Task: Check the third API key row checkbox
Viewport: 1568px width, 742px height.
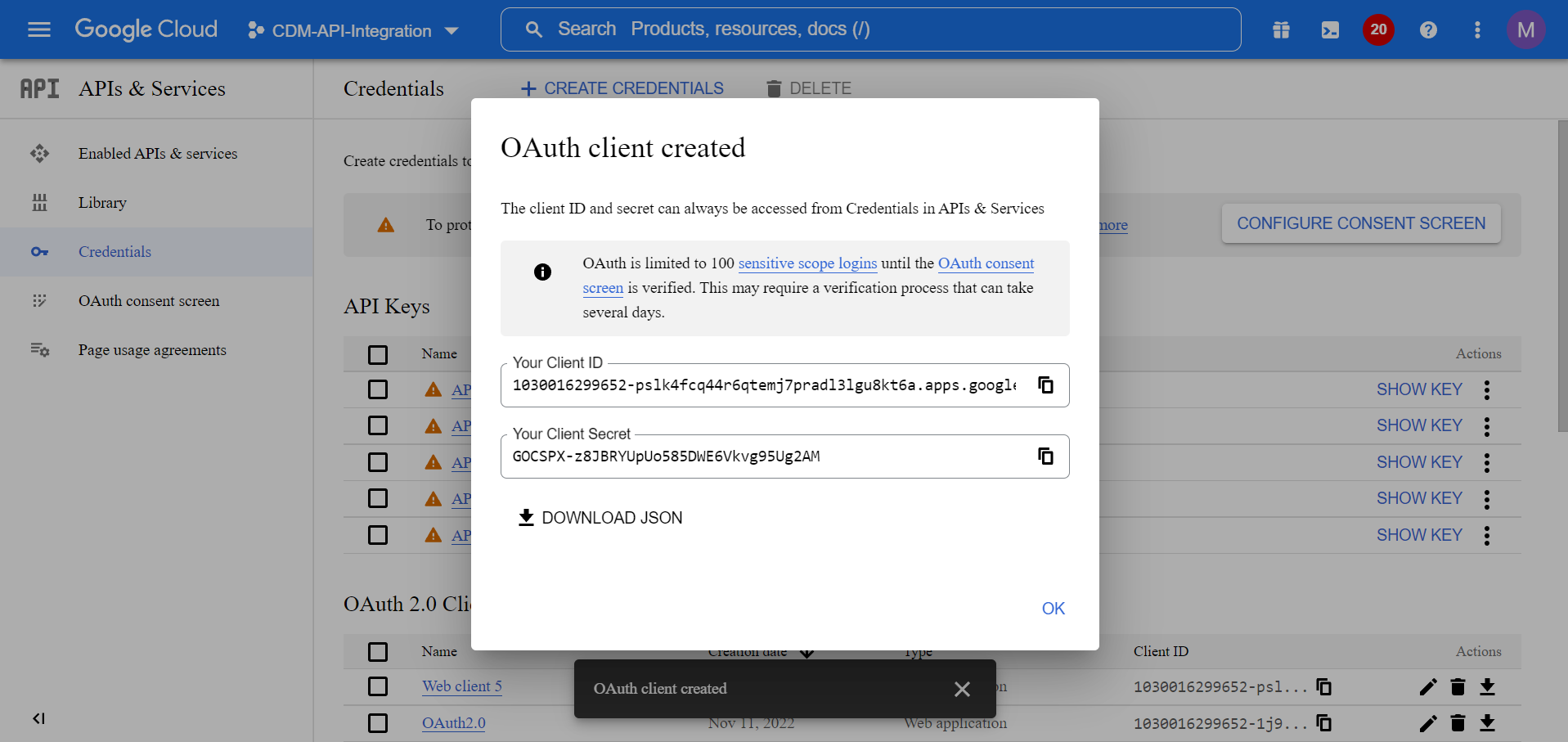Action: click(x=378, y=462)
